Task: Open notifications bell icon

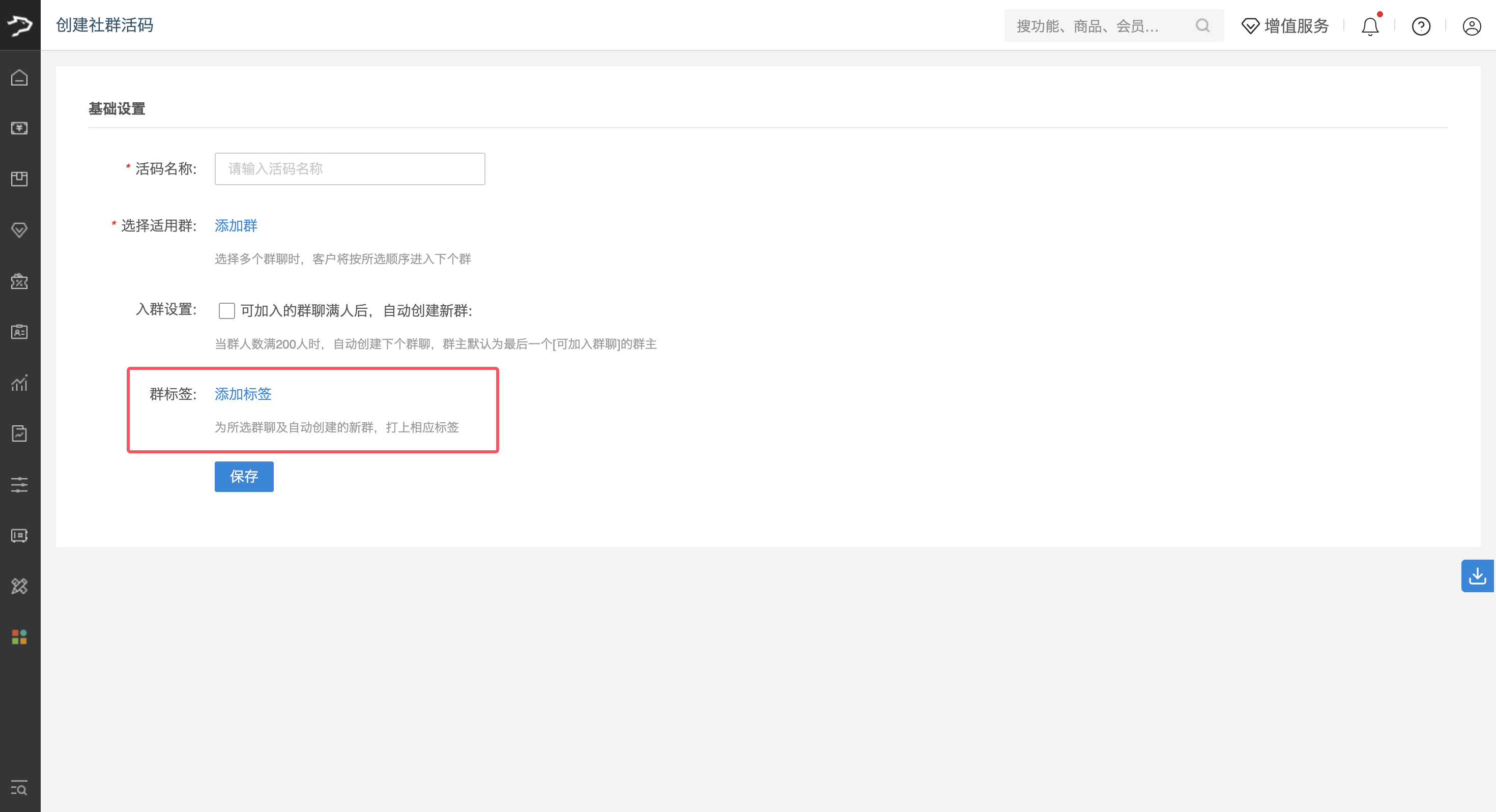Action: point(1370,26)
